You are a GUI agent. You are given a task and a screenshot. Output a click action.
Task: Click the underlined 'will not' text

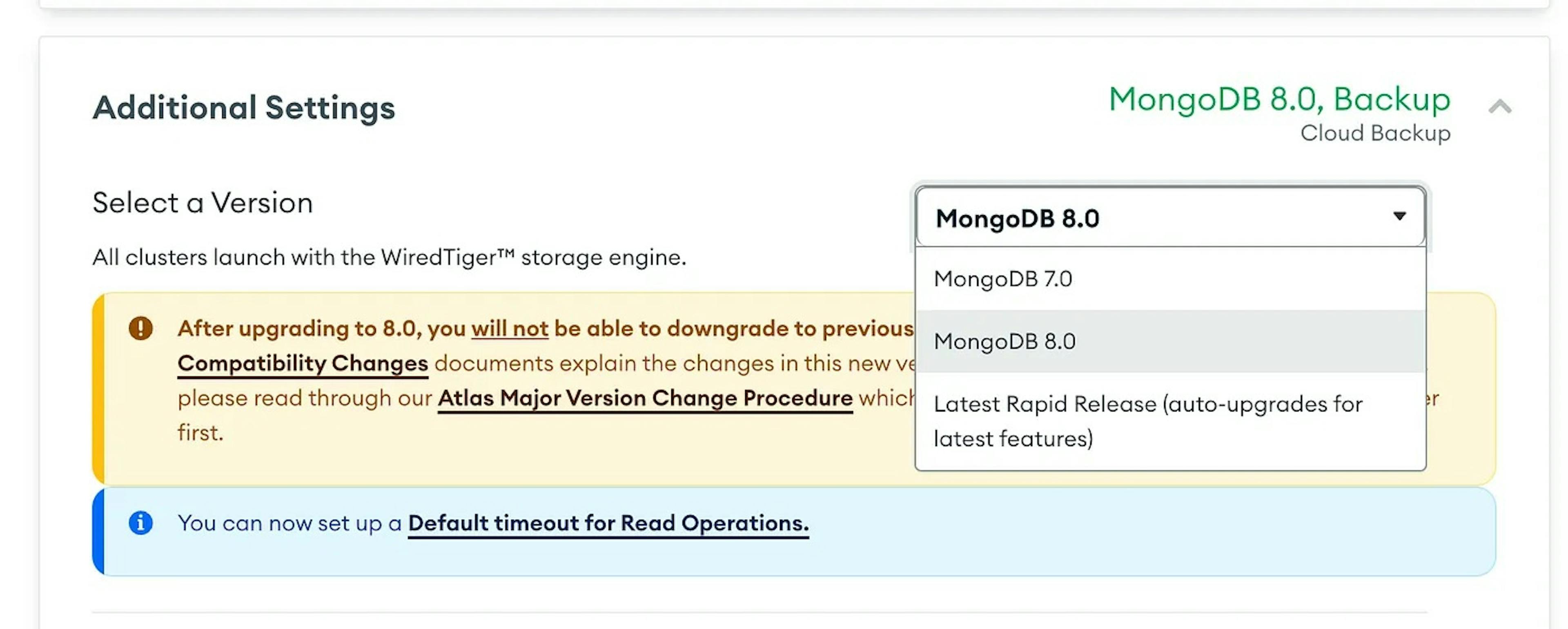(510, 329)
